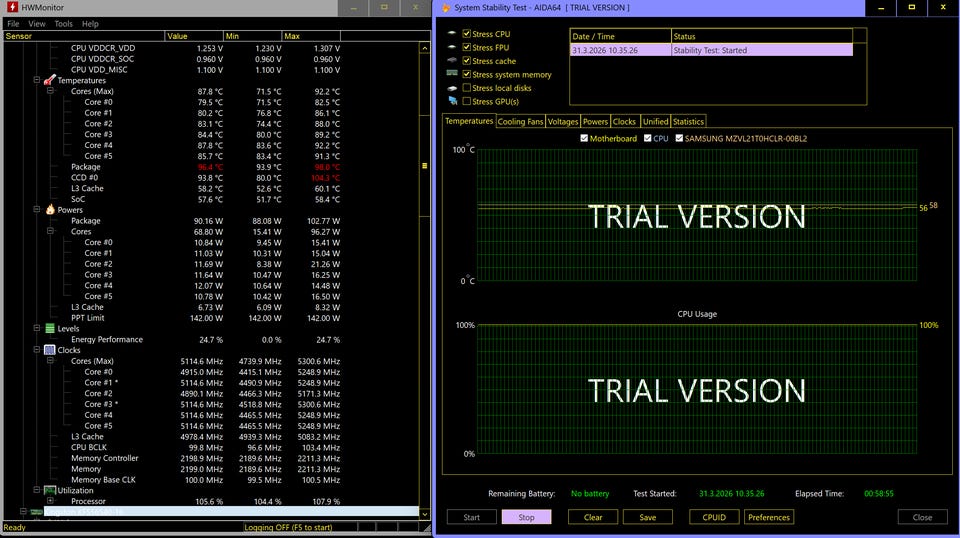Click the Stress GPU(s) monitor icon

[x=452, y=101]
